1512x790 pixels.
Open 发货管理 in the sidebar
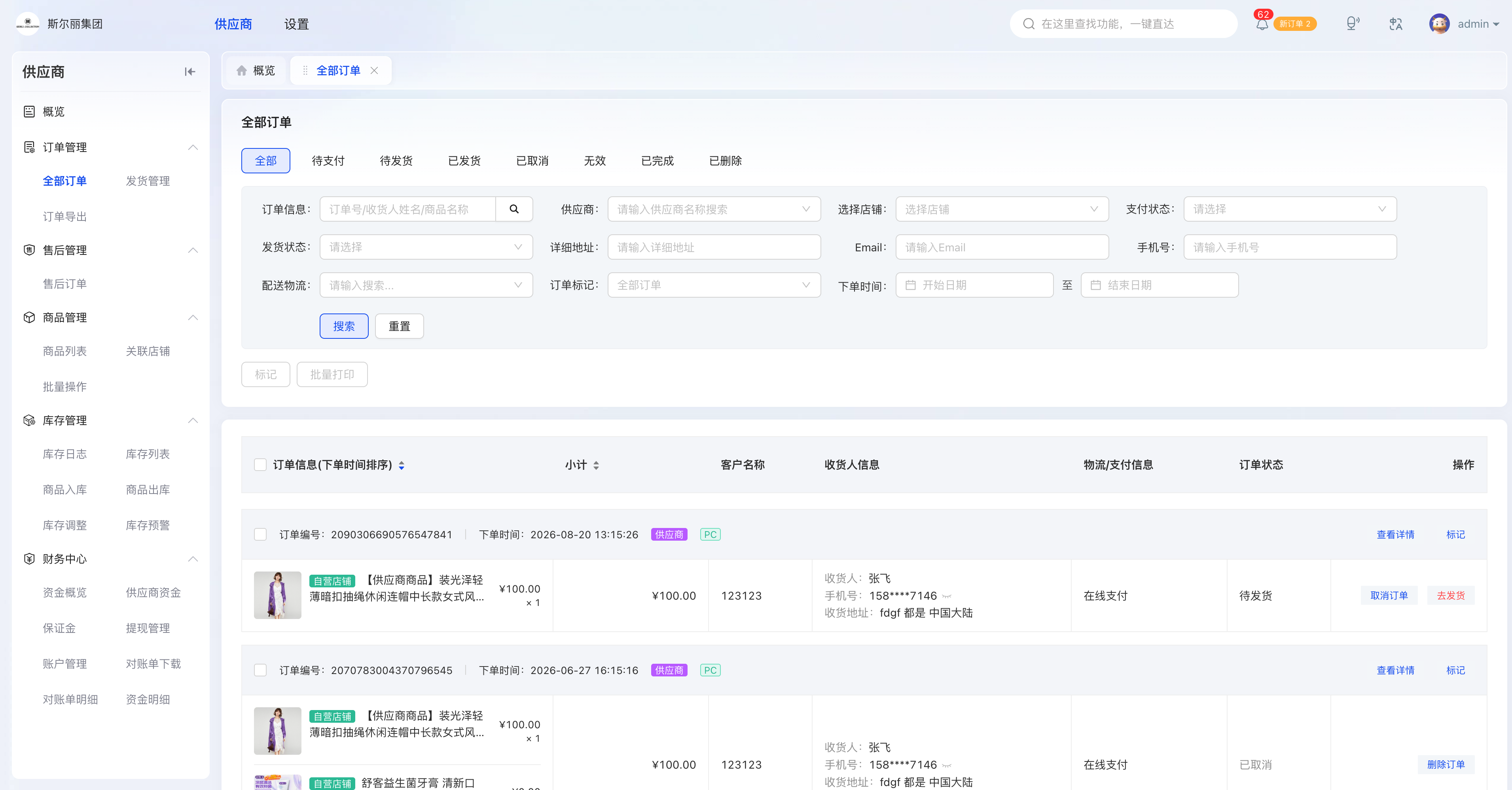[x=148, y=181]
